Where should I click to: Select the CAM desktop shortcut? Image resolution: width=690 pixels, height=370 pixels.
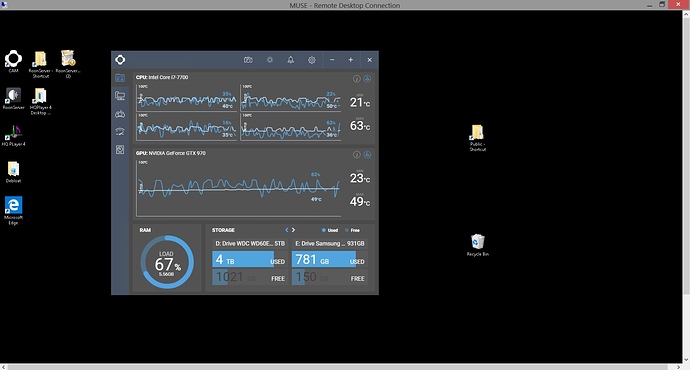pyautogui.click(x=13, y=62)
